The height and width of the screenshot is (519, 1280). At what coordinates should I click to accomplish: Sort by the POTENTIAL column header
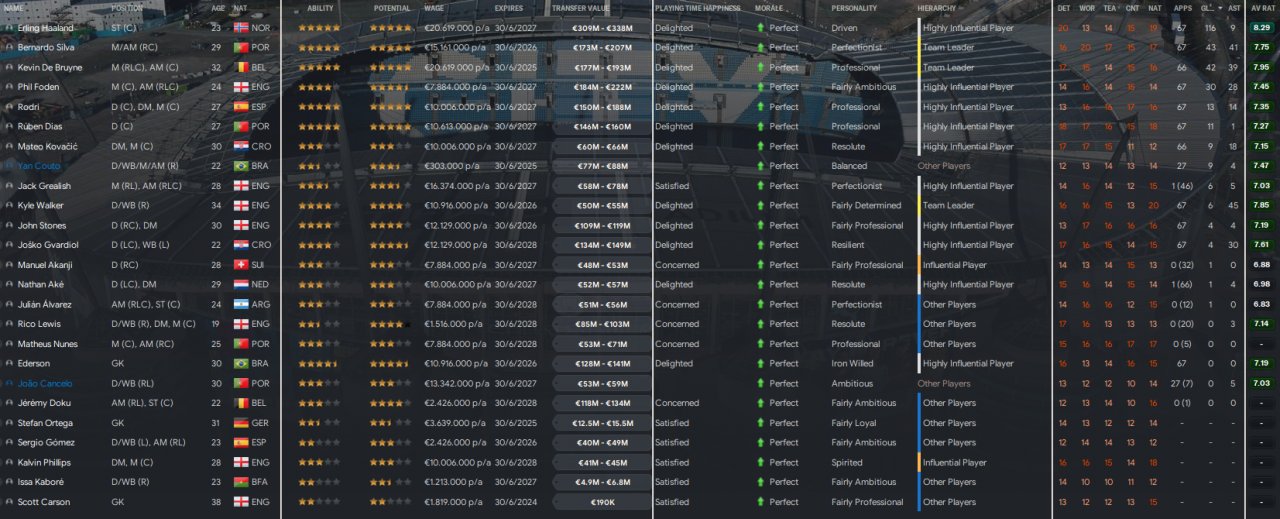coord(391,8)
